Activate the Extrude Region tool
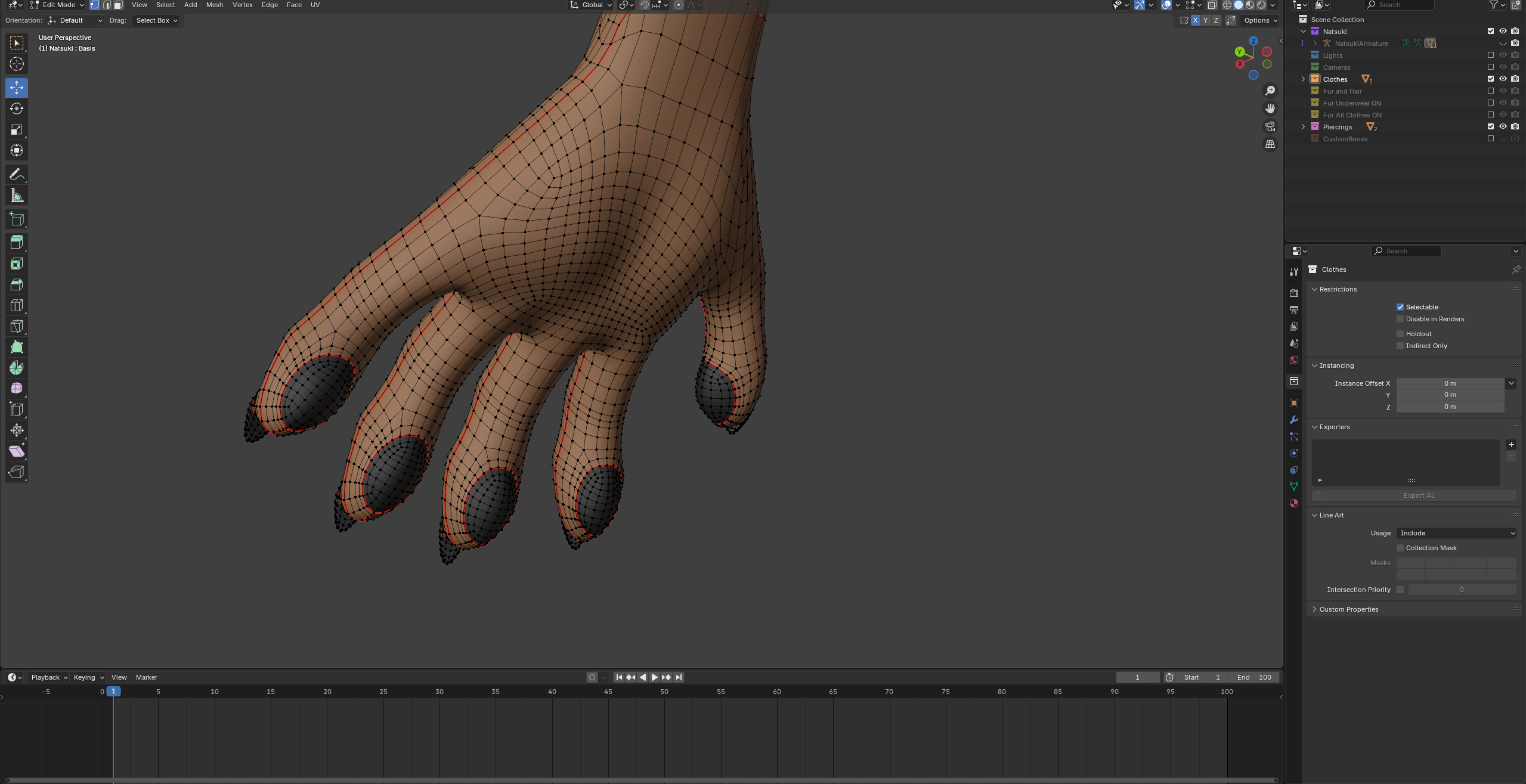 pos(17,242)
